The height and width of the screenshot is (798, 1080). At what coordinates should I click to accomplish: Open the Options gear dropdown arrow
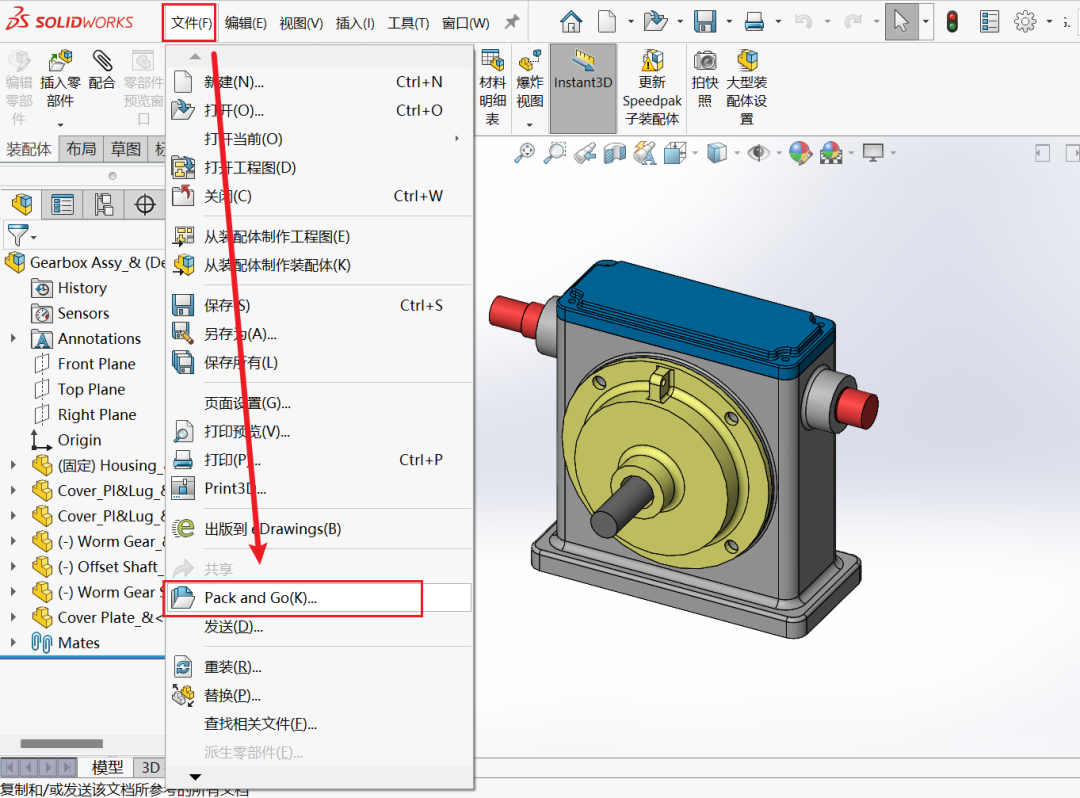coord(1049,22)
